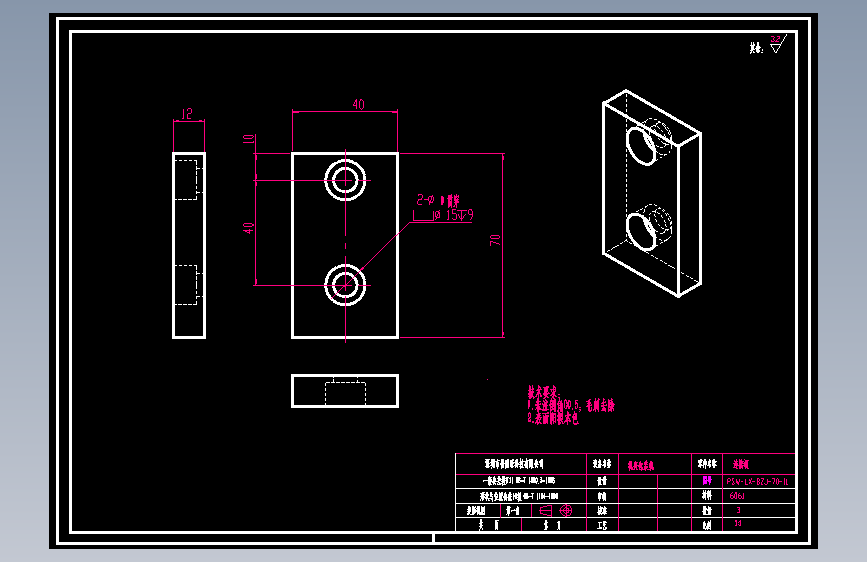Click the part number PSV-LX-BZJ-70-IL
This screenshot has height=562, width=867.
758,481
